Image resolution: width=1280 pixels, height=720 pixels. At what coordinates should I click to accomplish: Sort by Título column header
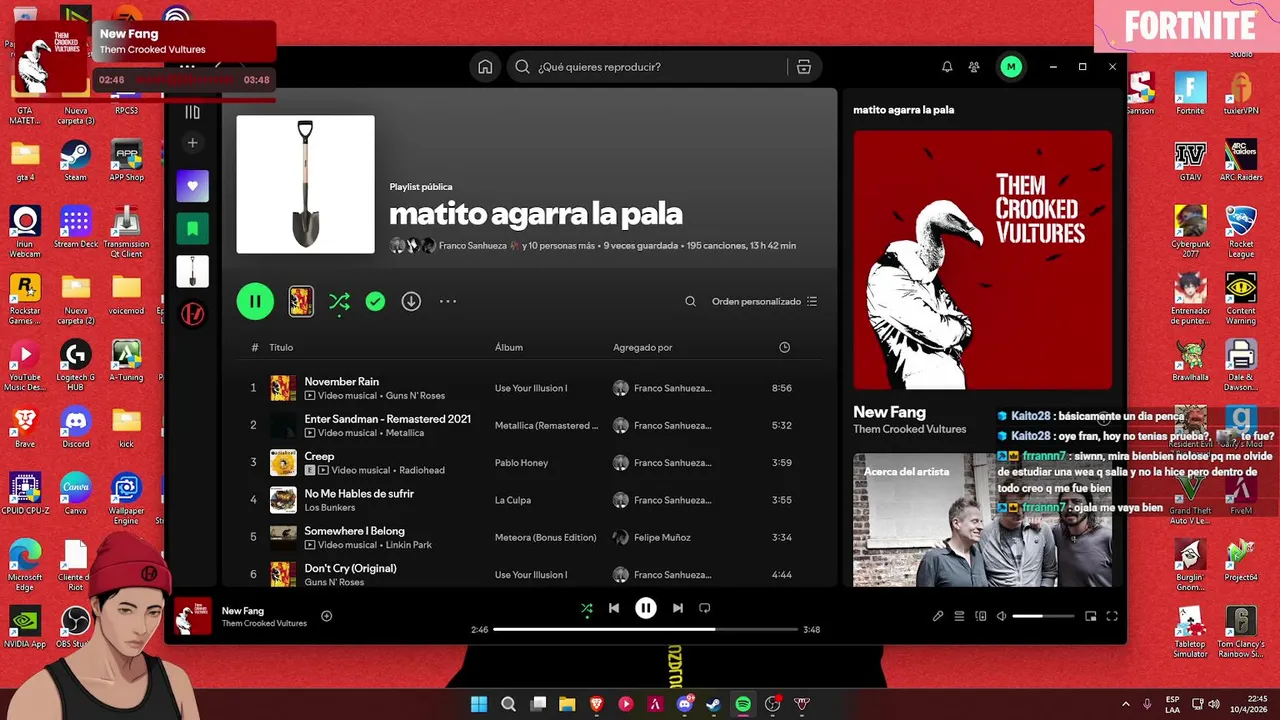(x=281, y=347)
